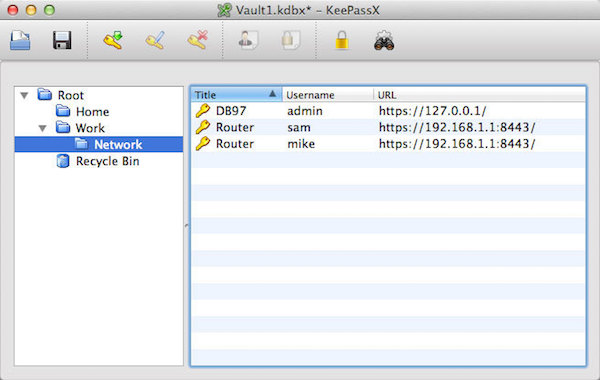Delete entry with the red X key icon
The height and width of the screenshot is (380, 600).
click(x=197, y=40)
